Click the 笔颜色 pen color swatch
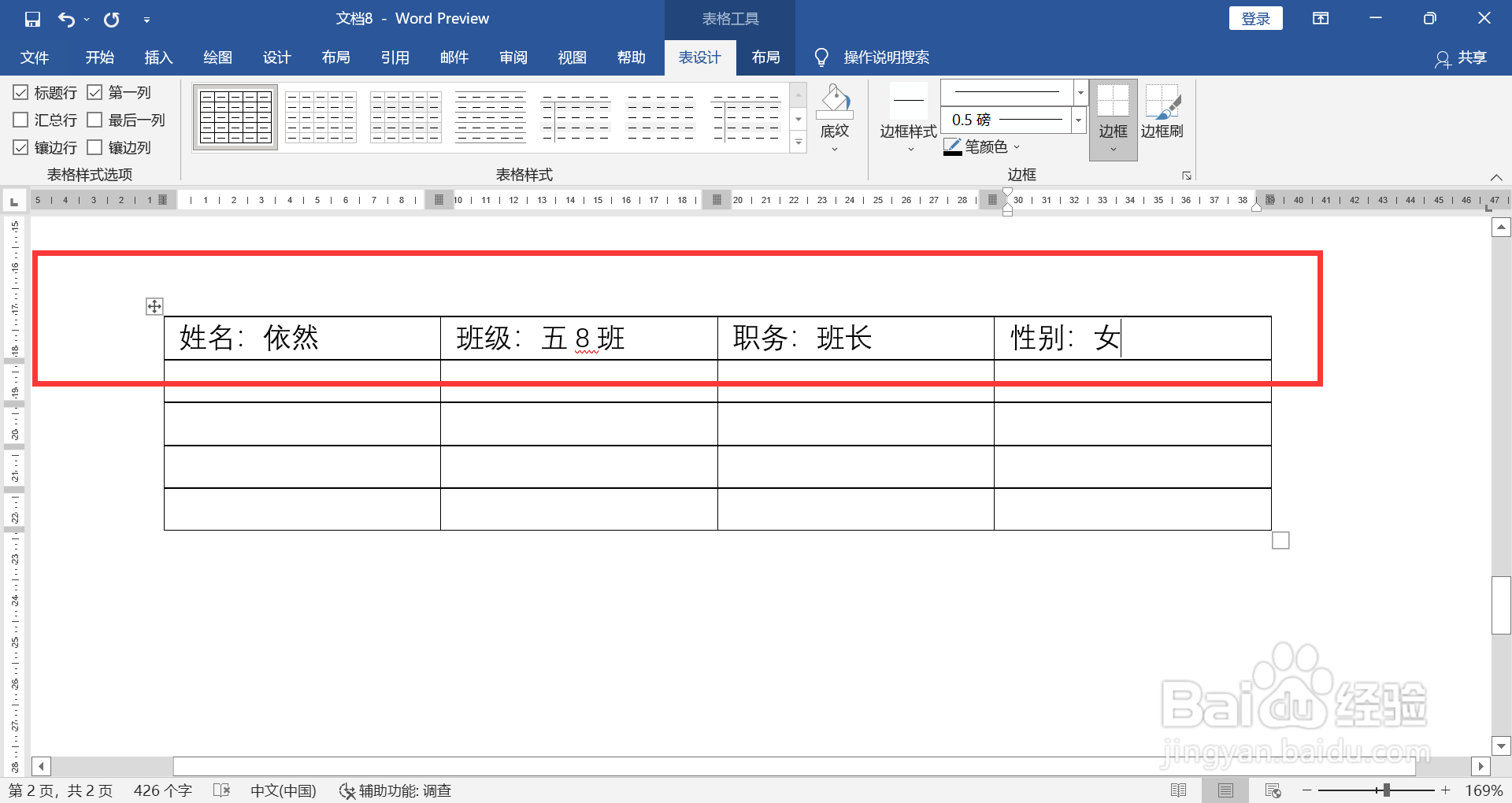The height and width of the screenshot is (803, 1512). (x=952, y=147)
